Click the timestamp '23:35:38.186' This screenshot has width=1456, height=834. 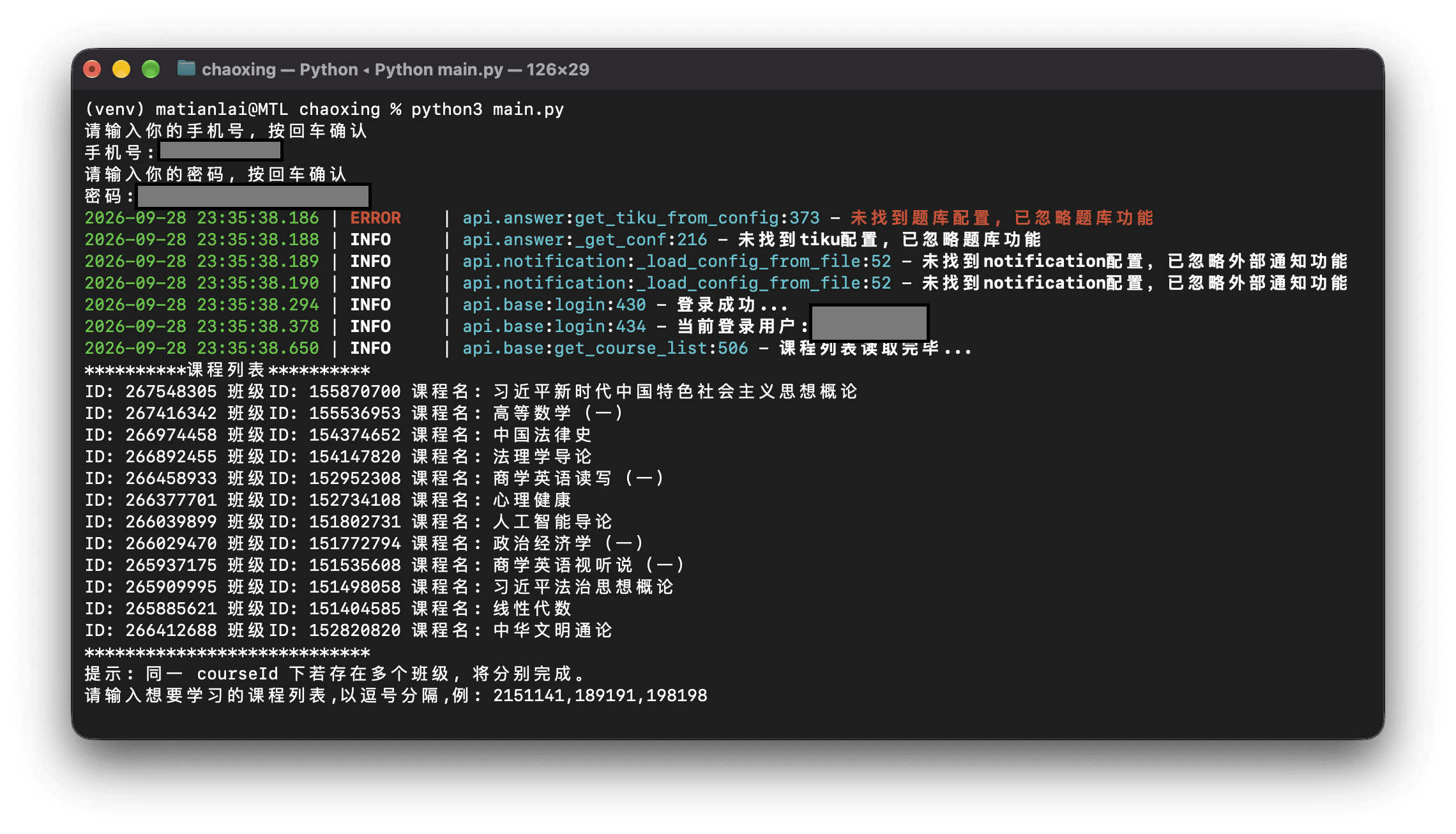[257, 218]
